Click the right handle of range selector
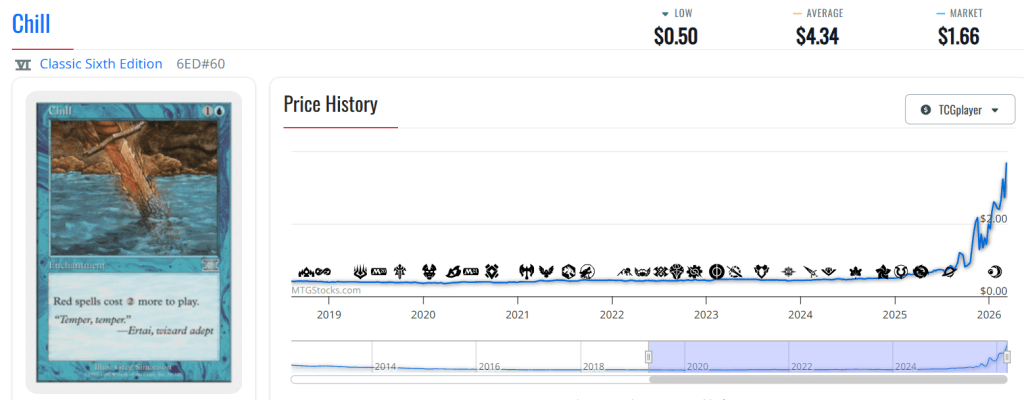The width and height of the screenshot is (1024, 400). 1007,357
